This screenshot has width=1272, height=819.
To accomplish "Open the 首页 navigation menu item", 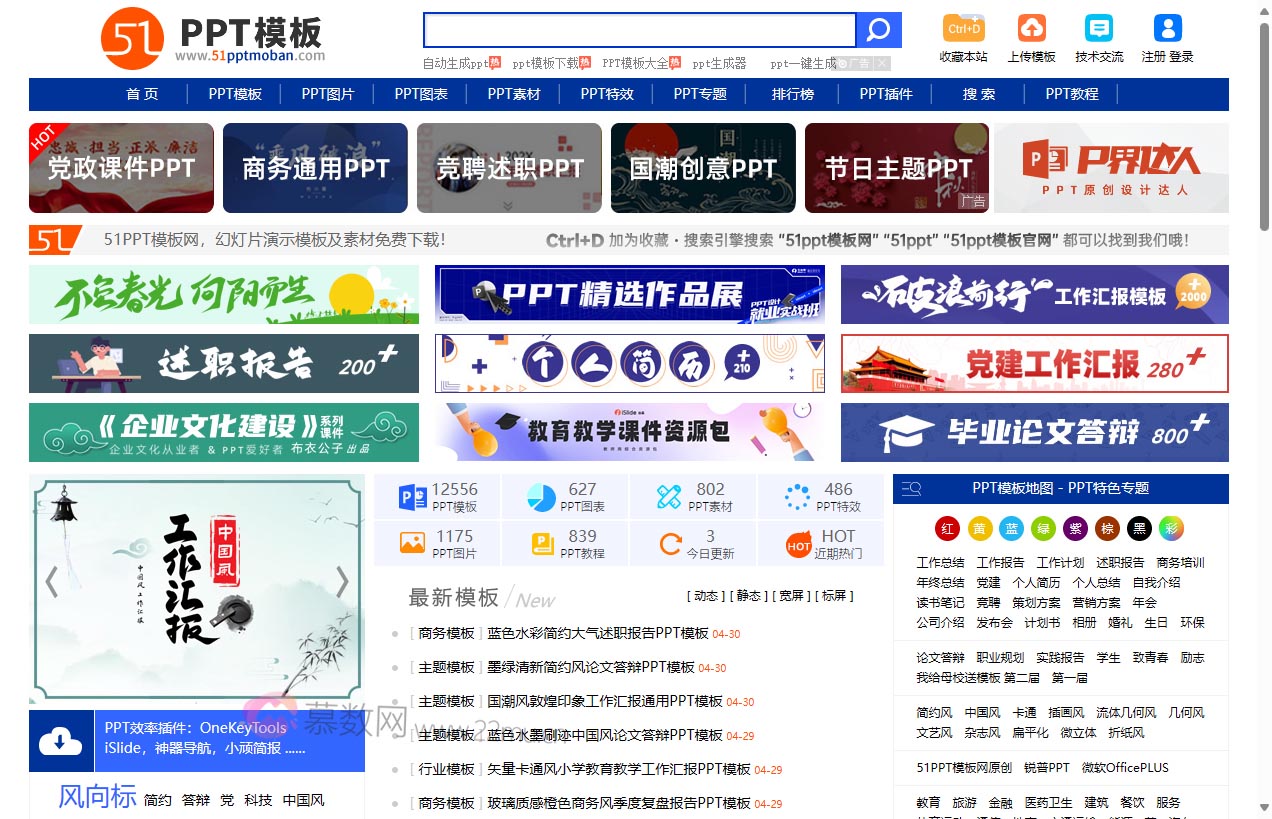I will [142, 94].
